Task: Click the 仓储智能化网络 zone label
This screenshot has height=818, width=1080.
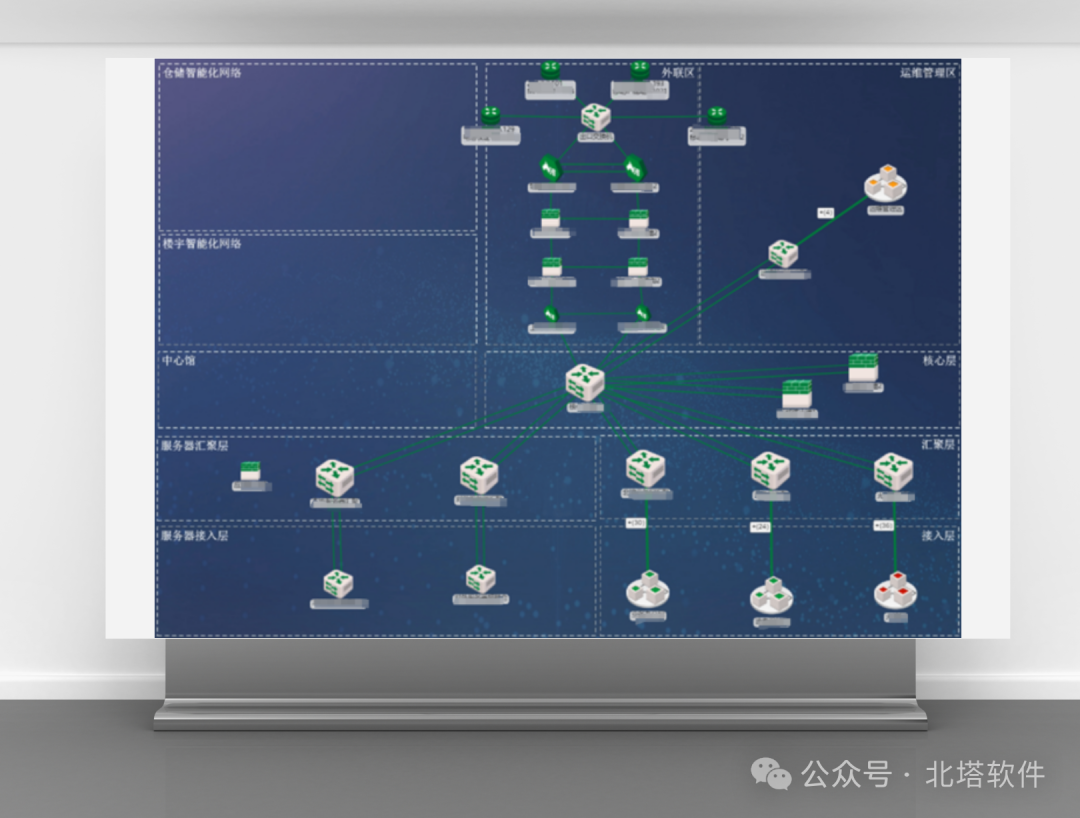Action: 202,73
